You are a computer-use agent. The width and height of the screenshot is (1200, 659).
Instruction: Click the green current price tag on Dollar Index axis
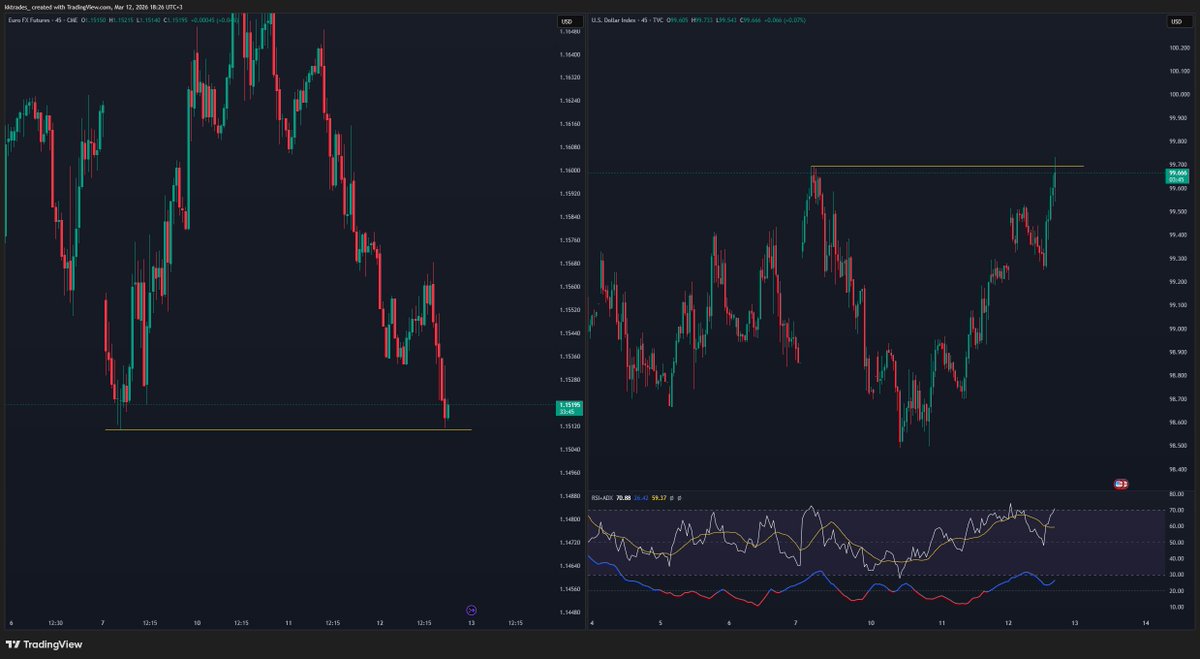point(1175,174)
